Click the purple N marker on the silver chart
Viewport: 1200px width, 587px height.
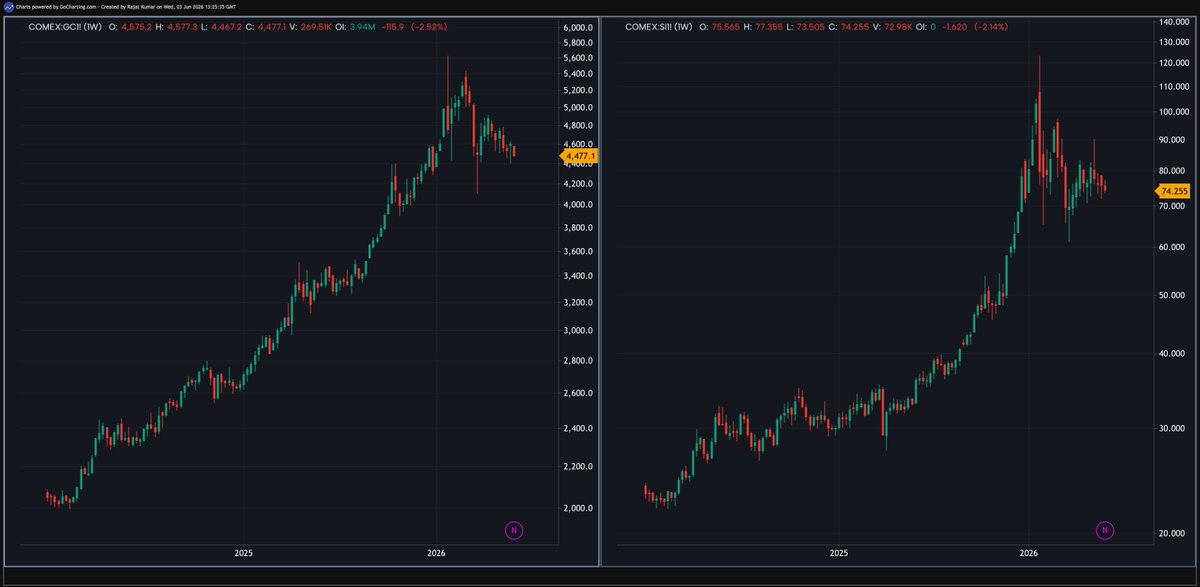(1105, 530)
